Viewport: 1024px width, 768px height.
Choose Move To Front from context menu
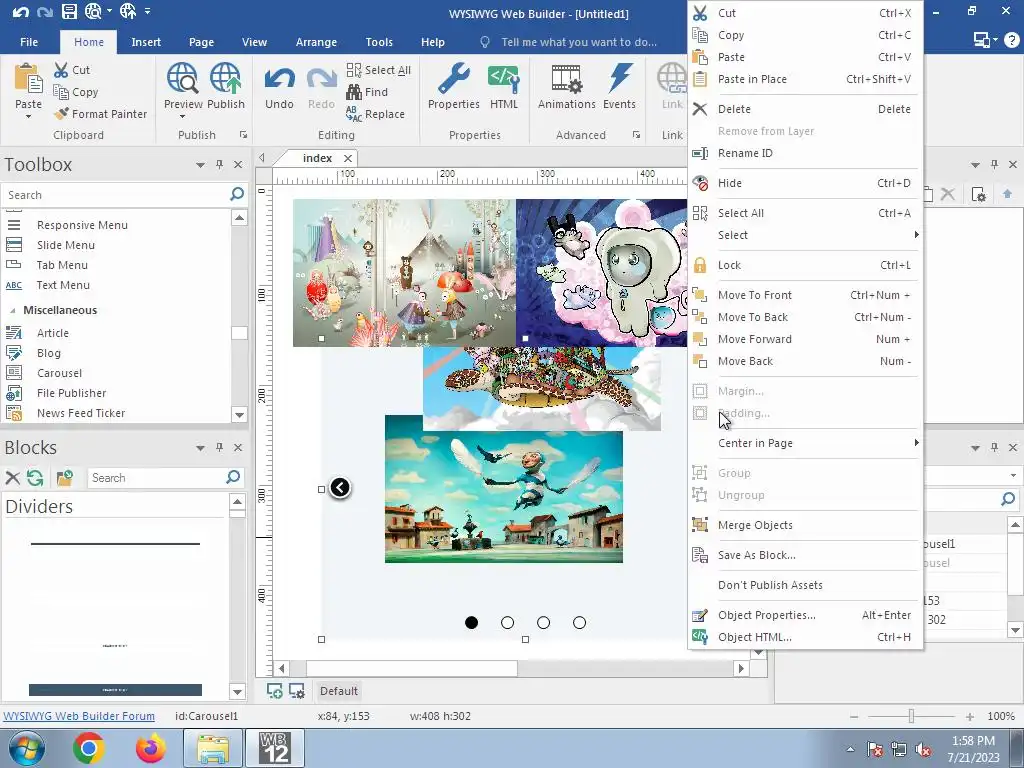[x=805, y=295]
